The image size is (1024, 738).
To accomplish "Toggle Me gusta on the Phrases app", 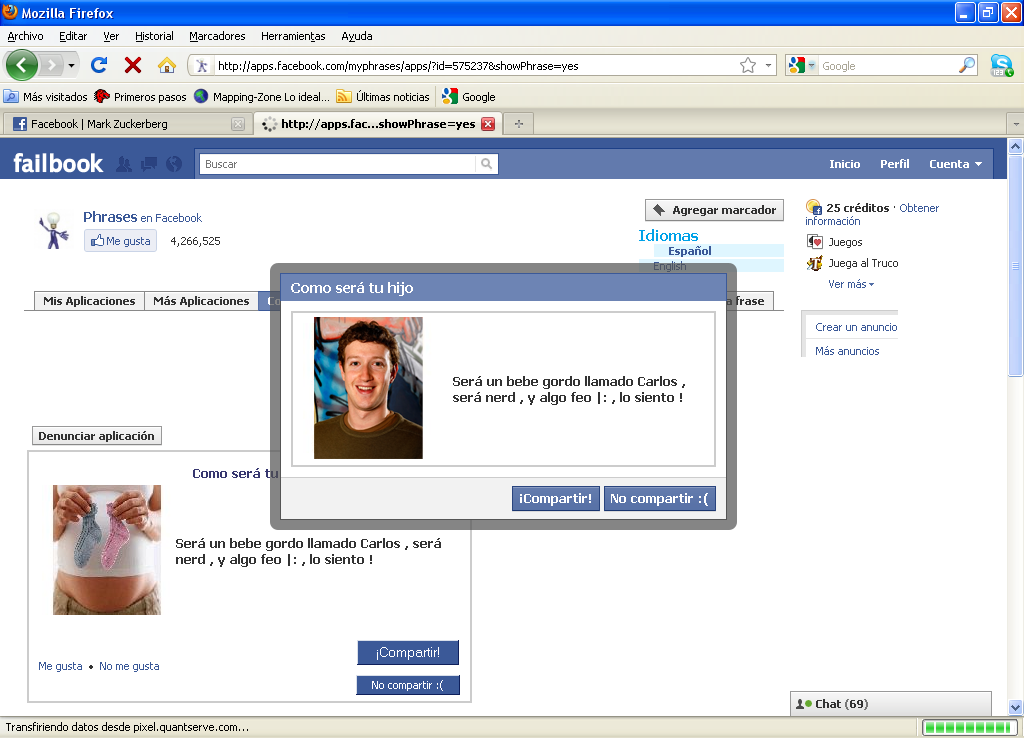I will pyautogui.click(x=119, y=240).
